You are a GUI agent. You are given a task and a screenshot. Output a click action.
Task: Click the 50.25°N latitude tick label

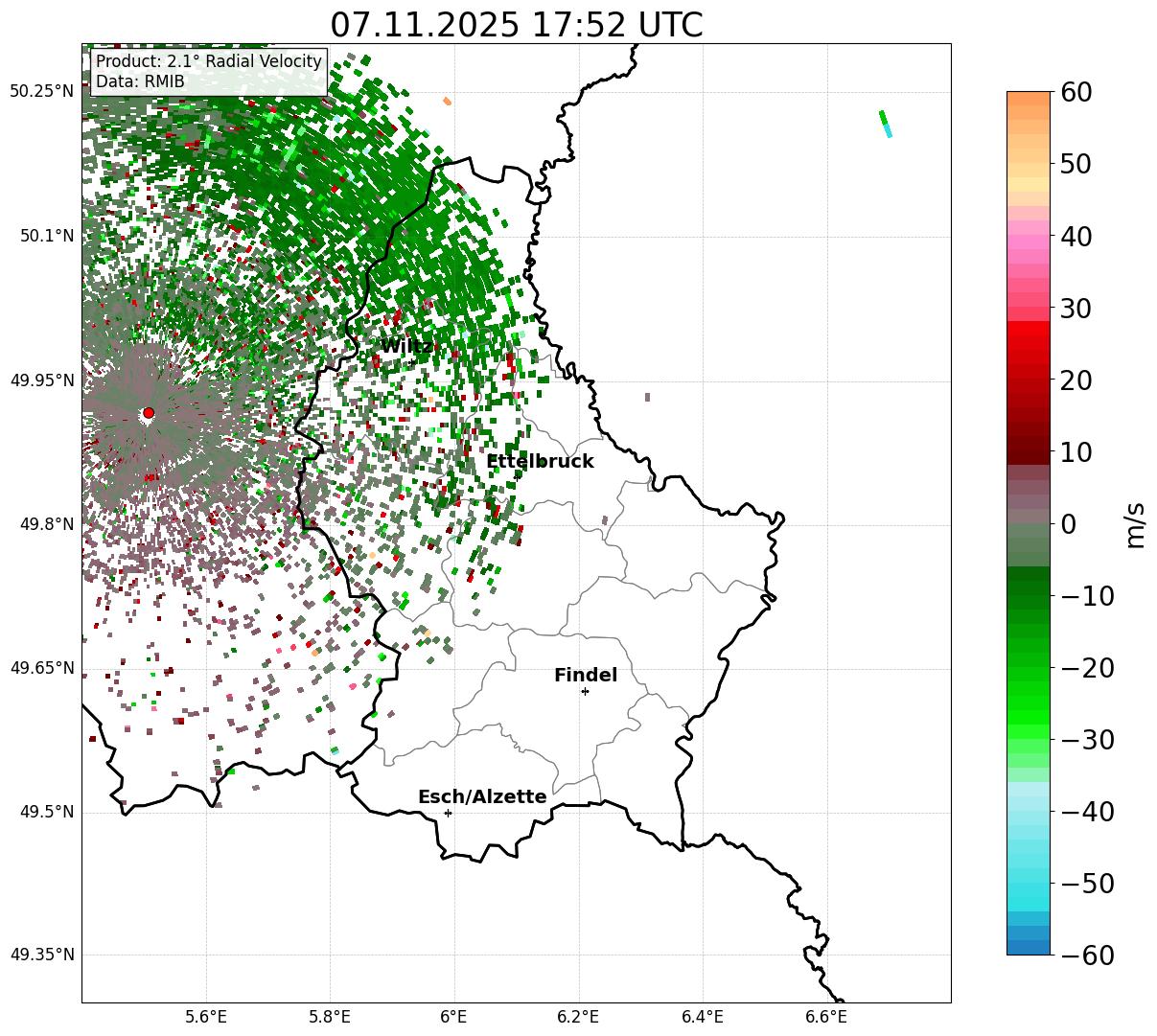click(x=42, y=92)
